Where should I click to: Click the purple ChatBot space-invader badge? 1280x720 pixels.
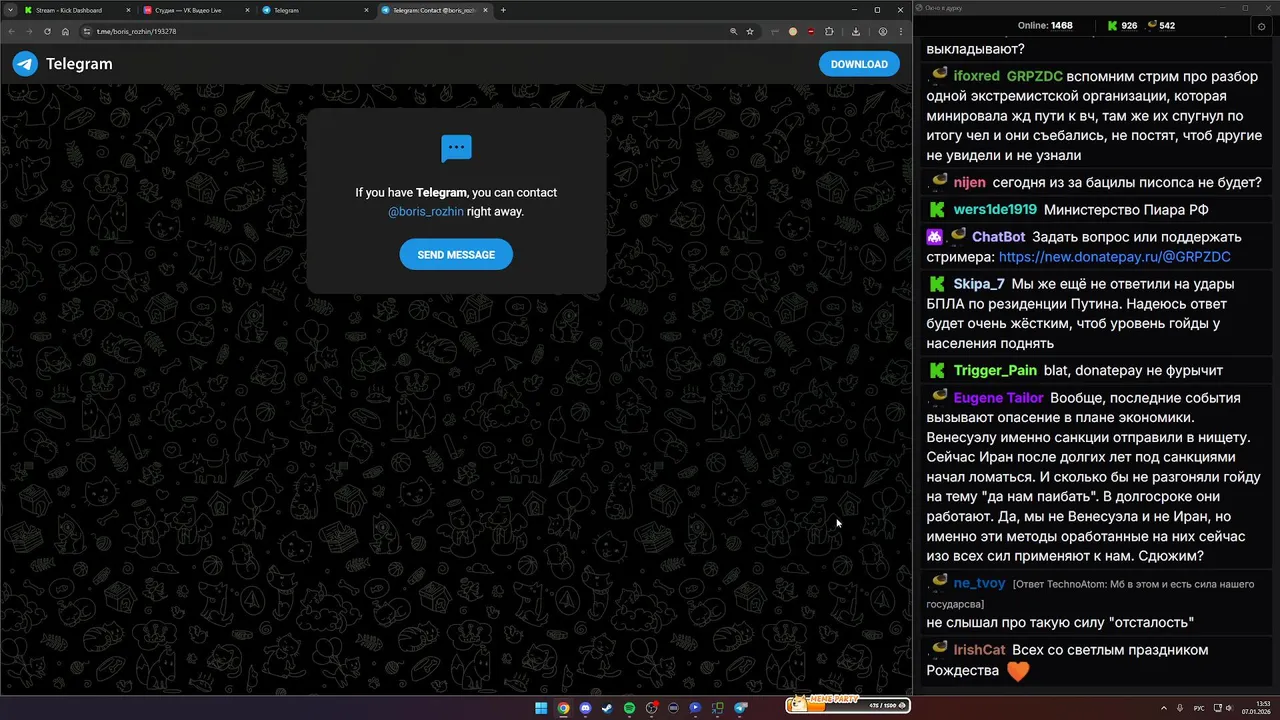pyautogui.click(x=934, y=237)
